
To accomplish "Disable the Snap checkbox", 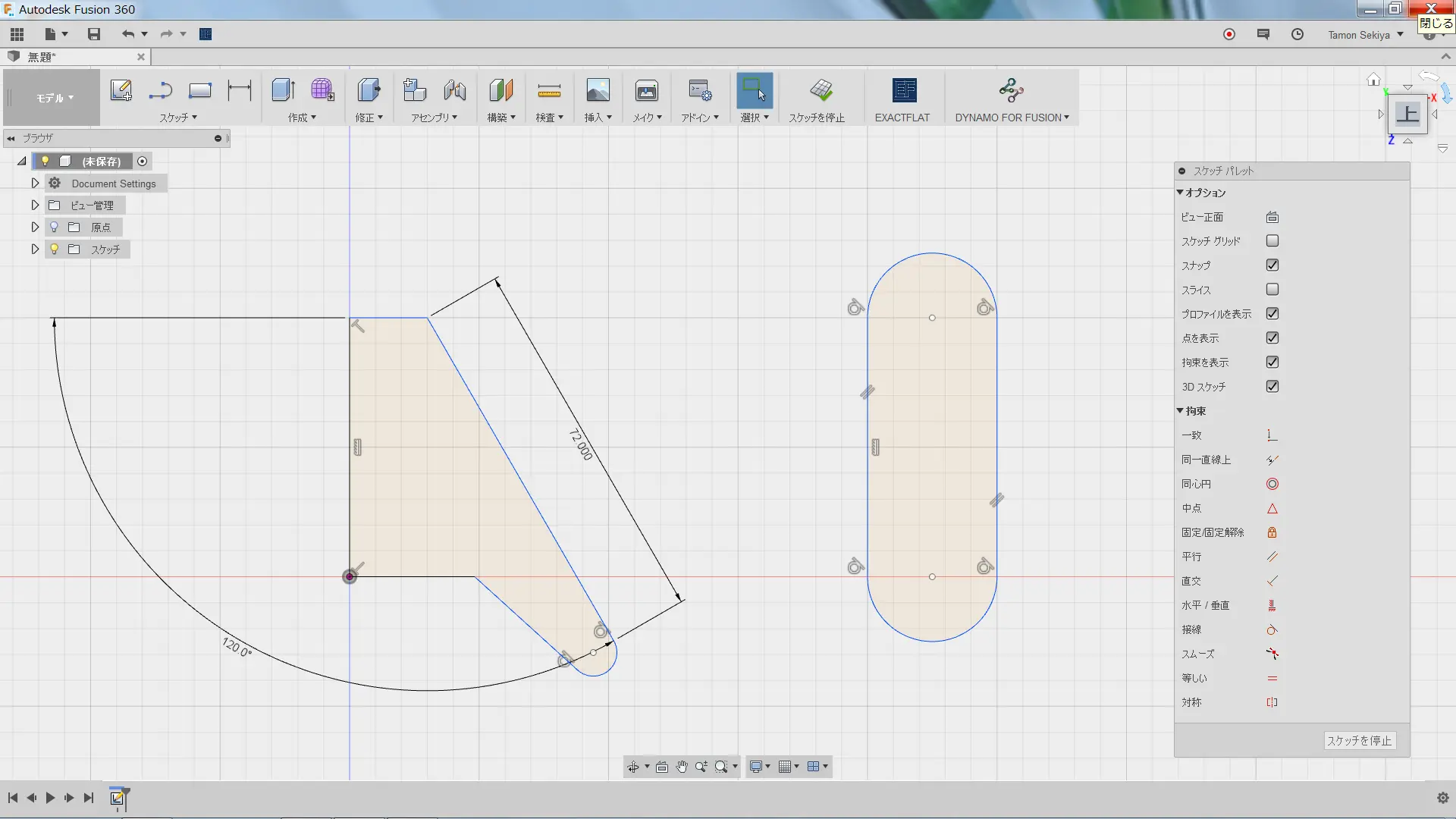I will (x=1272, y=265).
